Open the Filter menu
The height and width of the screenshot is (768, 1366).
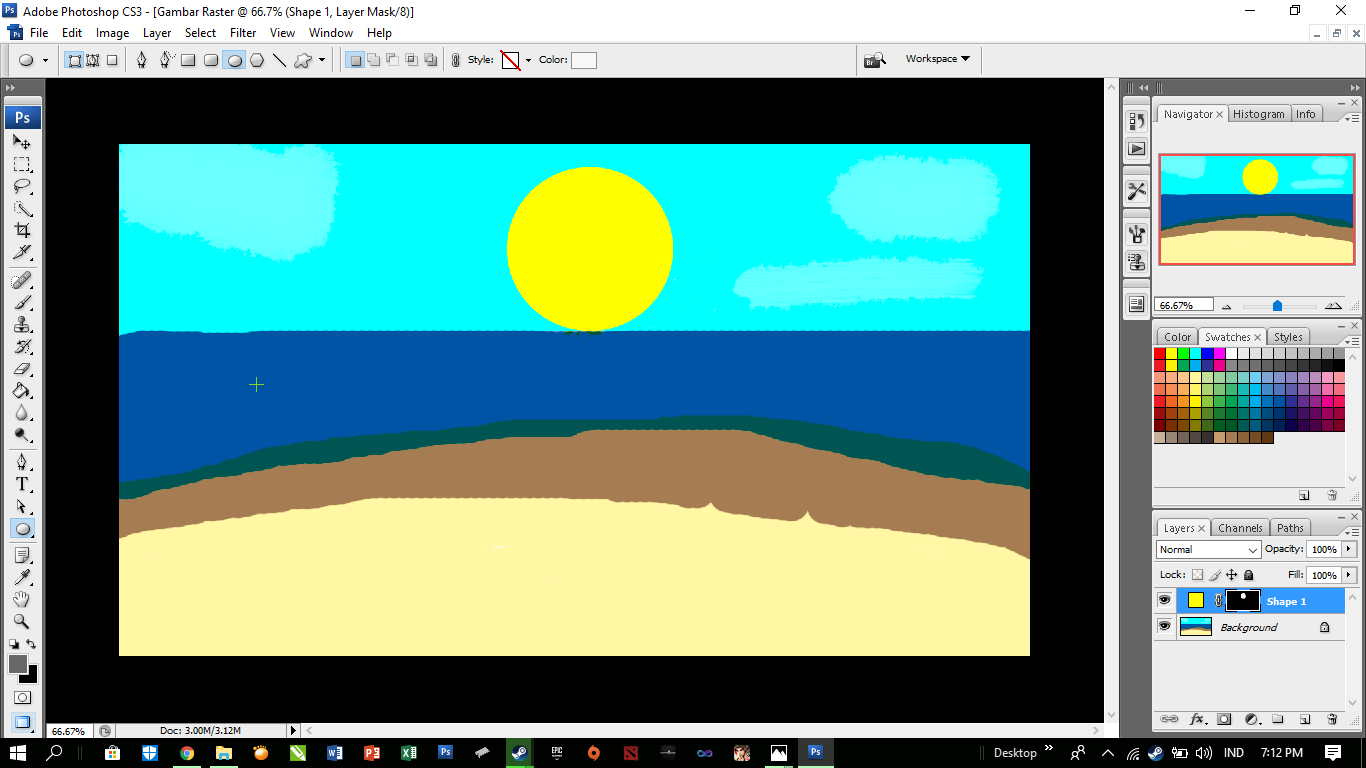click(x=243, y=32)
